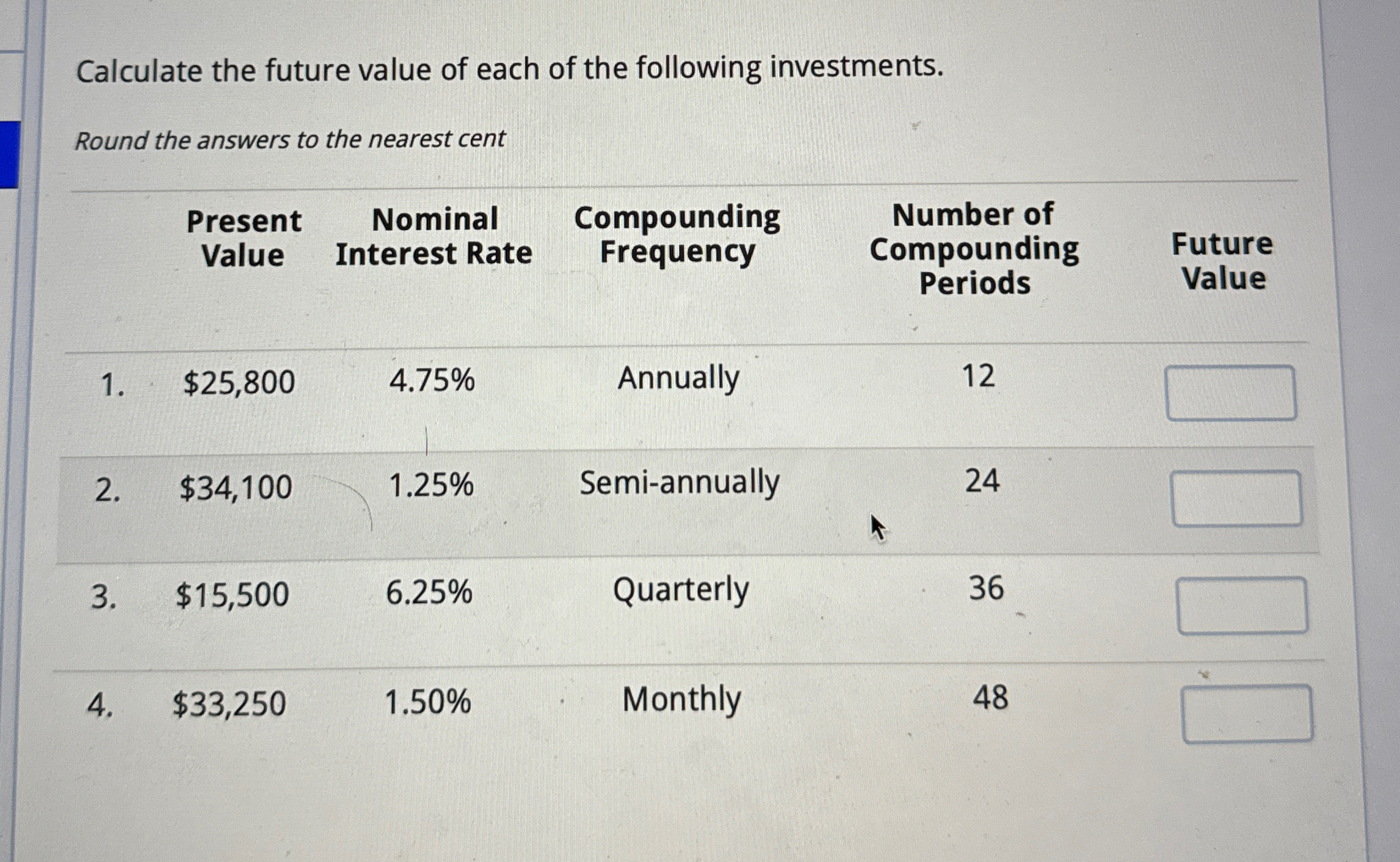Select the 6.25% interest rate text
The height and width of the screenshot is (862, 1400).
pos(429,593)
